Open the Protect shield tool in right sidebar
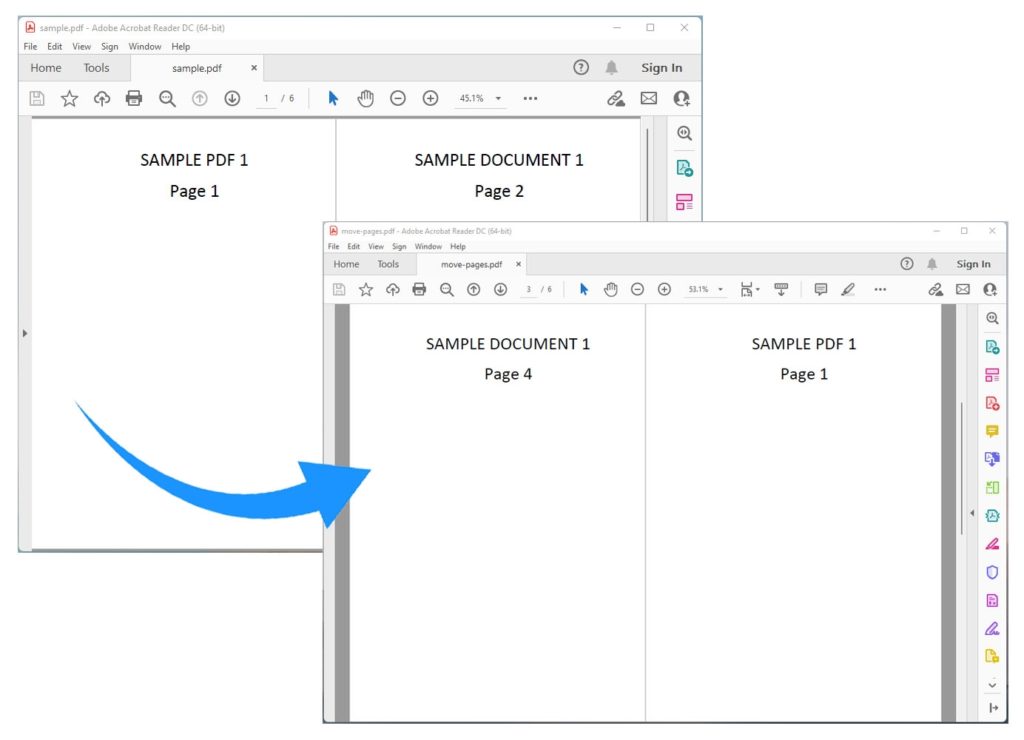This screenshot has height=740, width=1024. coord(992,572)
